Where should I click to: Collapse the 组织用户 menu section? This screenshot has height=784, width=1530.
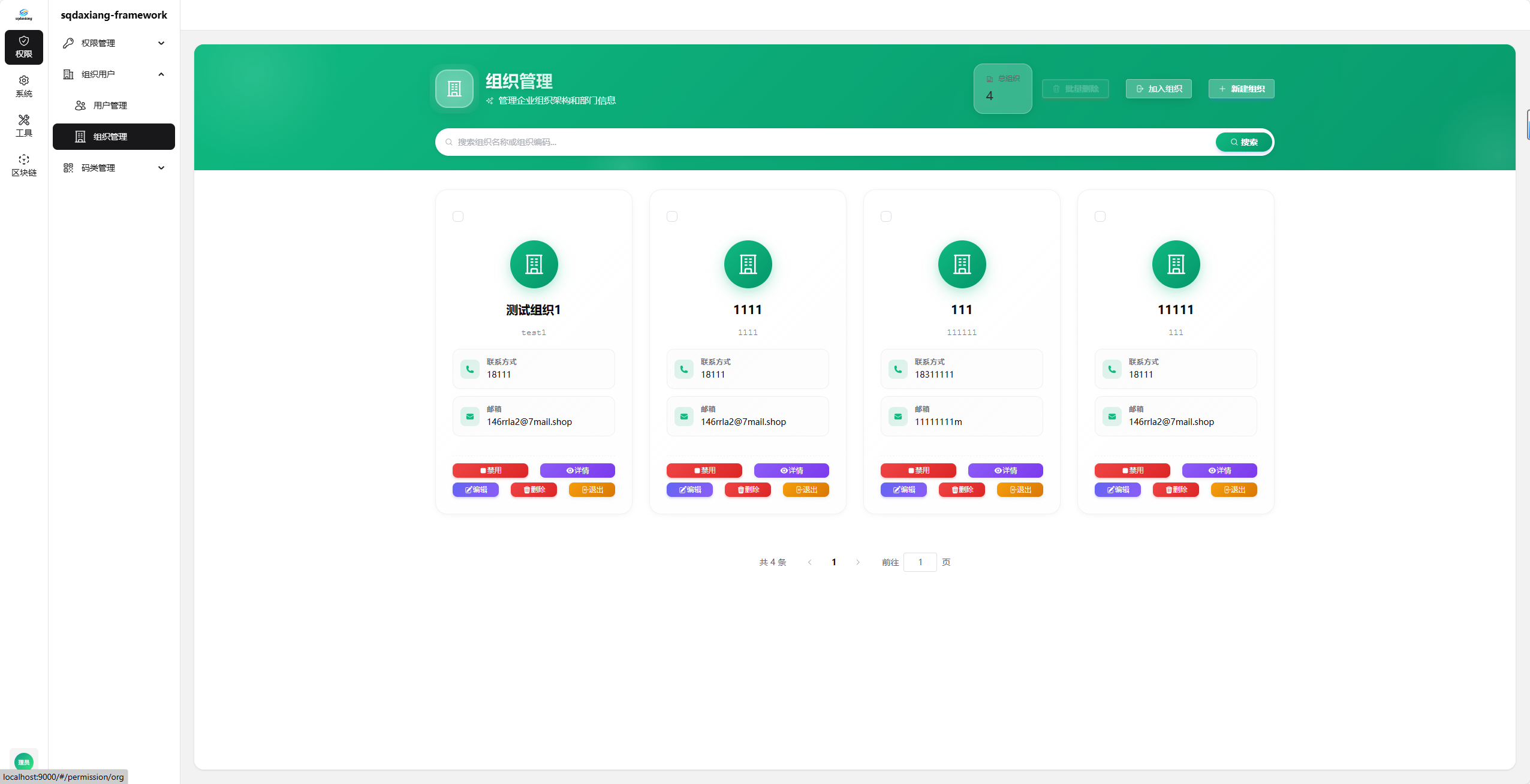tap(113, 74)
